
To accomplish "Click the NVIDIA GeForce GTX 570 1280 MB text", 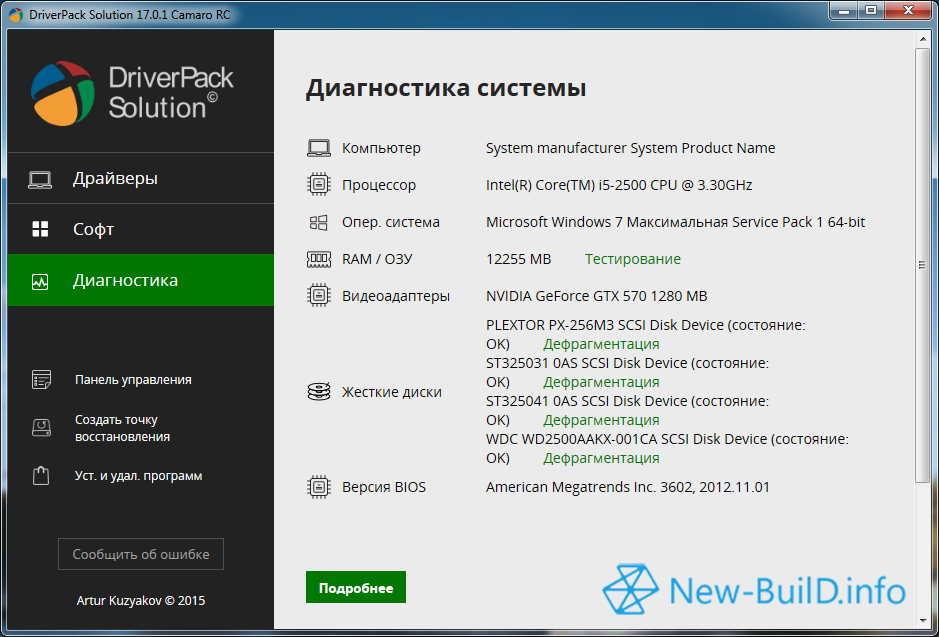I will tap(596, 296).
